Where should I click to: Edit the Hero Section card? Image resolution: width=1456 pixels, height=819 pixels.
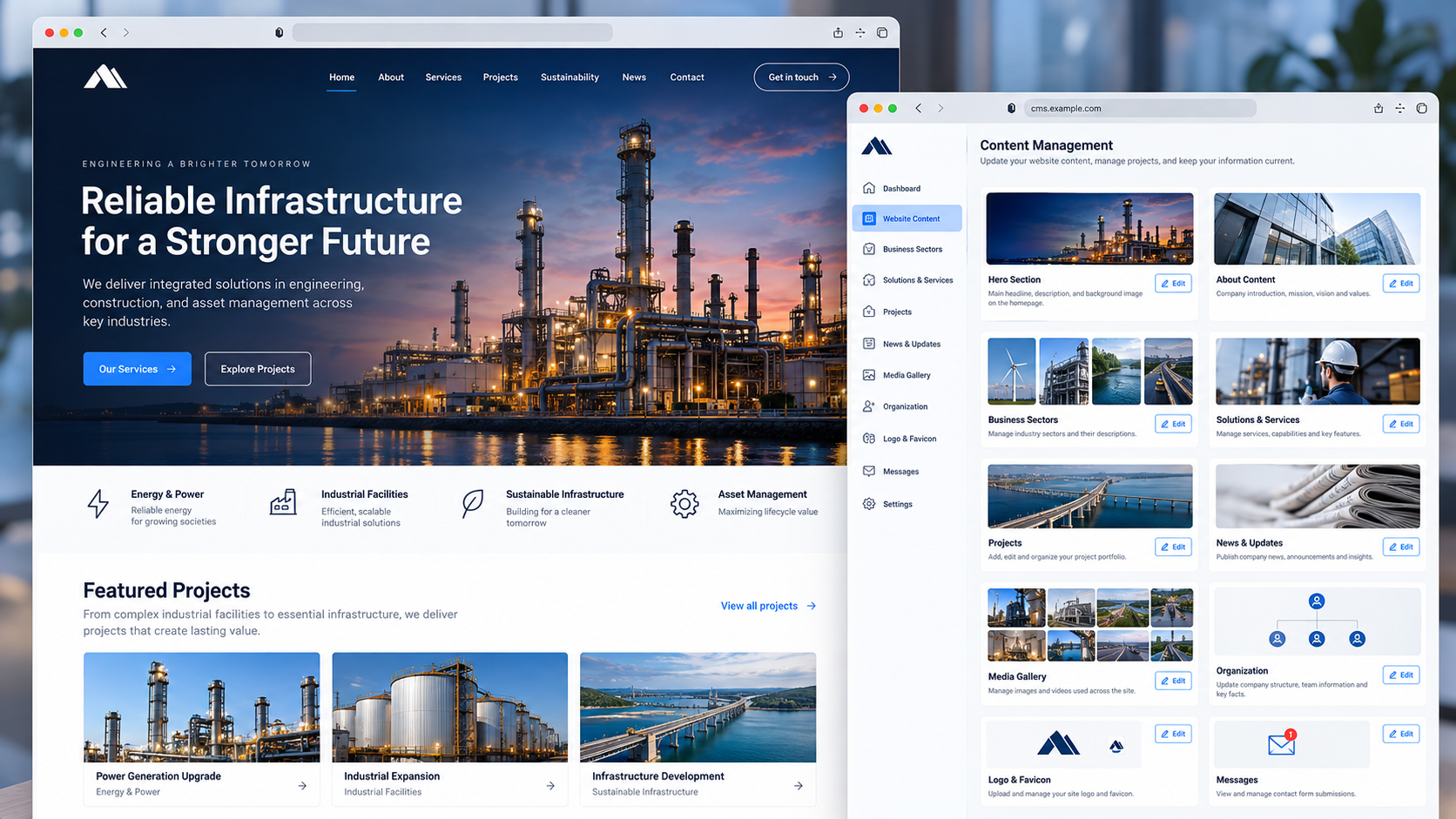(1173, 283)
